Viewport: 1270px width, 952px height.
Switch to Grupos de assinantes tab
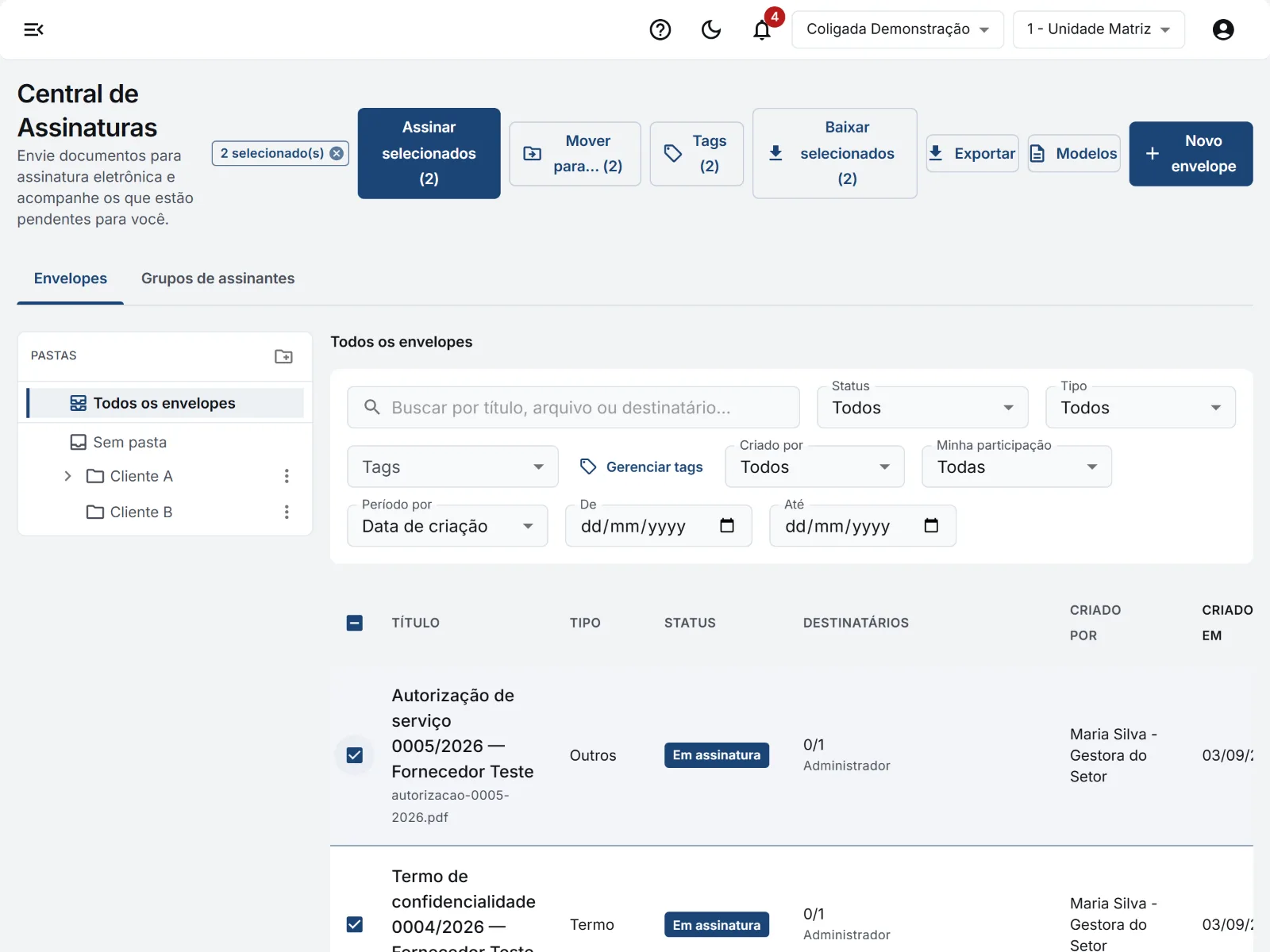tap(217, 278)
